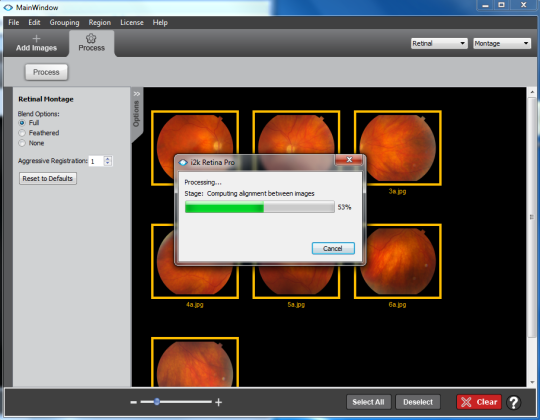This screenshot has width=540, height=420.
Task: Cancel the processing dialog
Action: pos(333,248)
